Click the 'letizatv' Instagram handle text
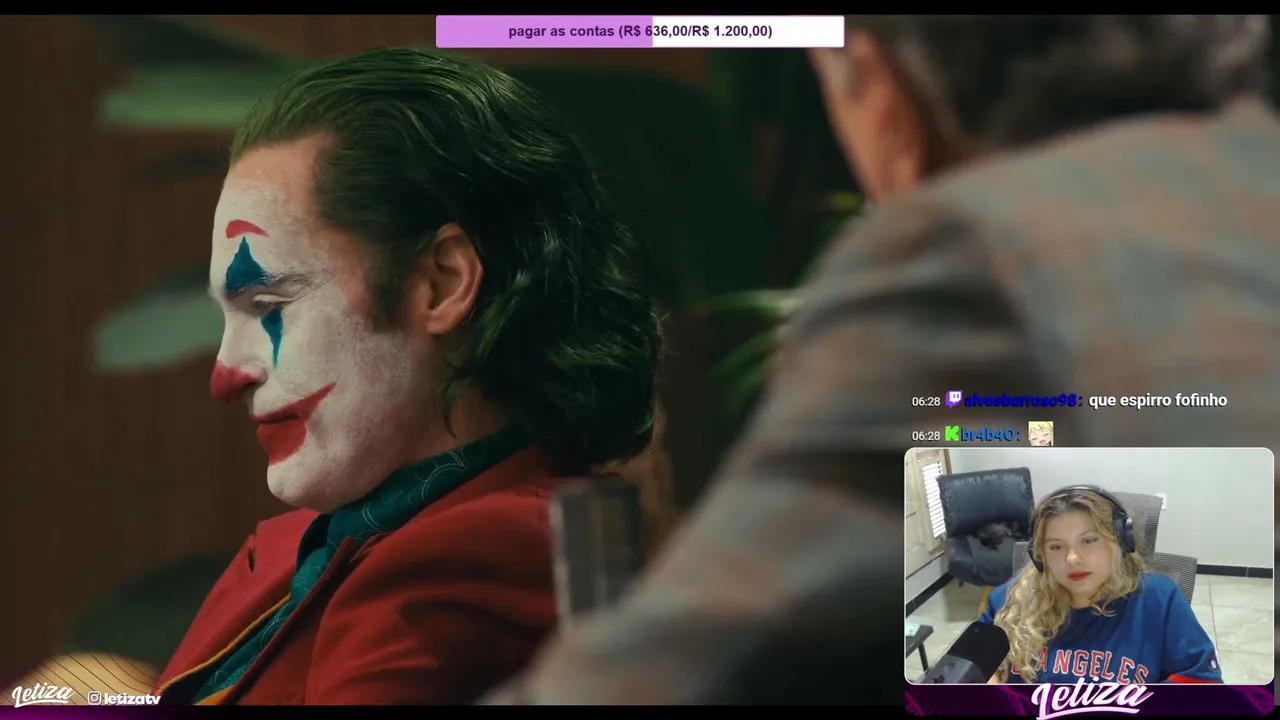The height and width of the screenshot is (720, 1280). pyautogui.click(x=132, y=698)
